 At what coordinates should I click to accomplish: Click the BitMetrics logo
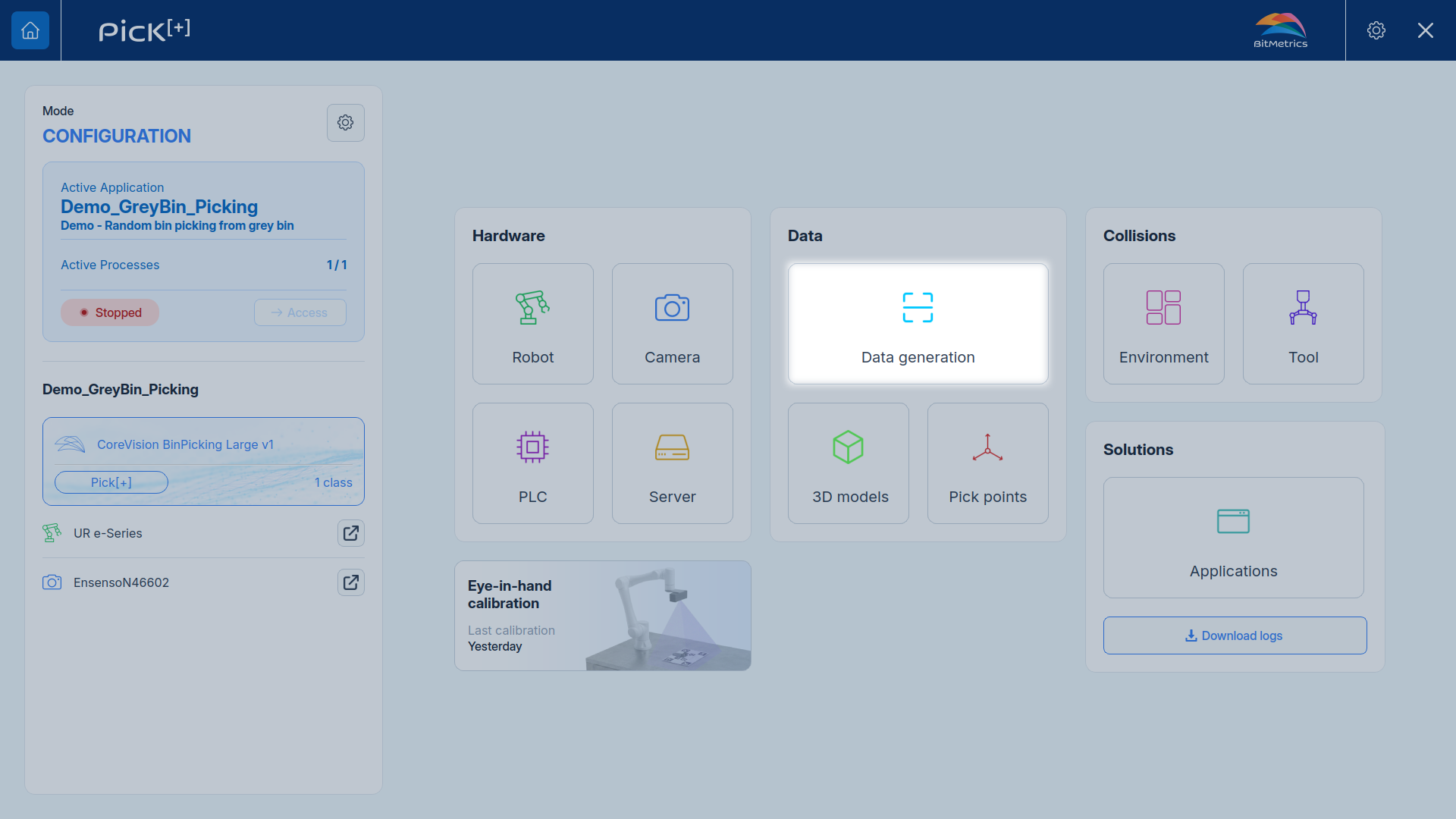pyautogui.click(x=1281, y=30)
